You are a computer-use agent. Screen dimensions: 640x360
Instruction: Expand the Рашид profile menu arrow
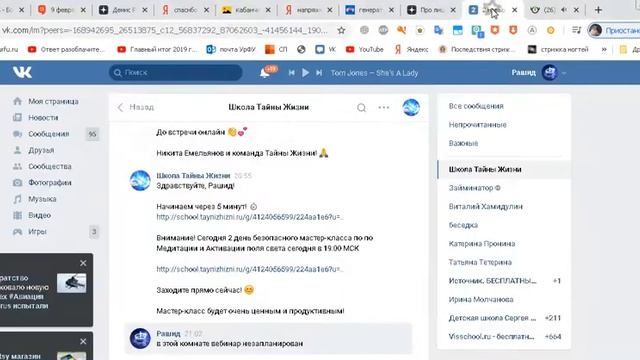[564, 73]
